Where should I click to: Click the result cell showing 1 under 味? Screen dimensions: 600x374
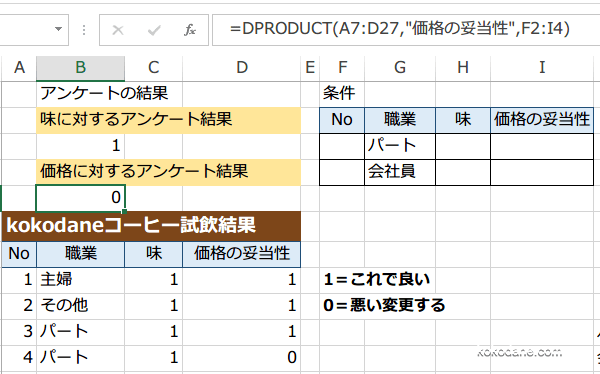click(x=80, y=146)
